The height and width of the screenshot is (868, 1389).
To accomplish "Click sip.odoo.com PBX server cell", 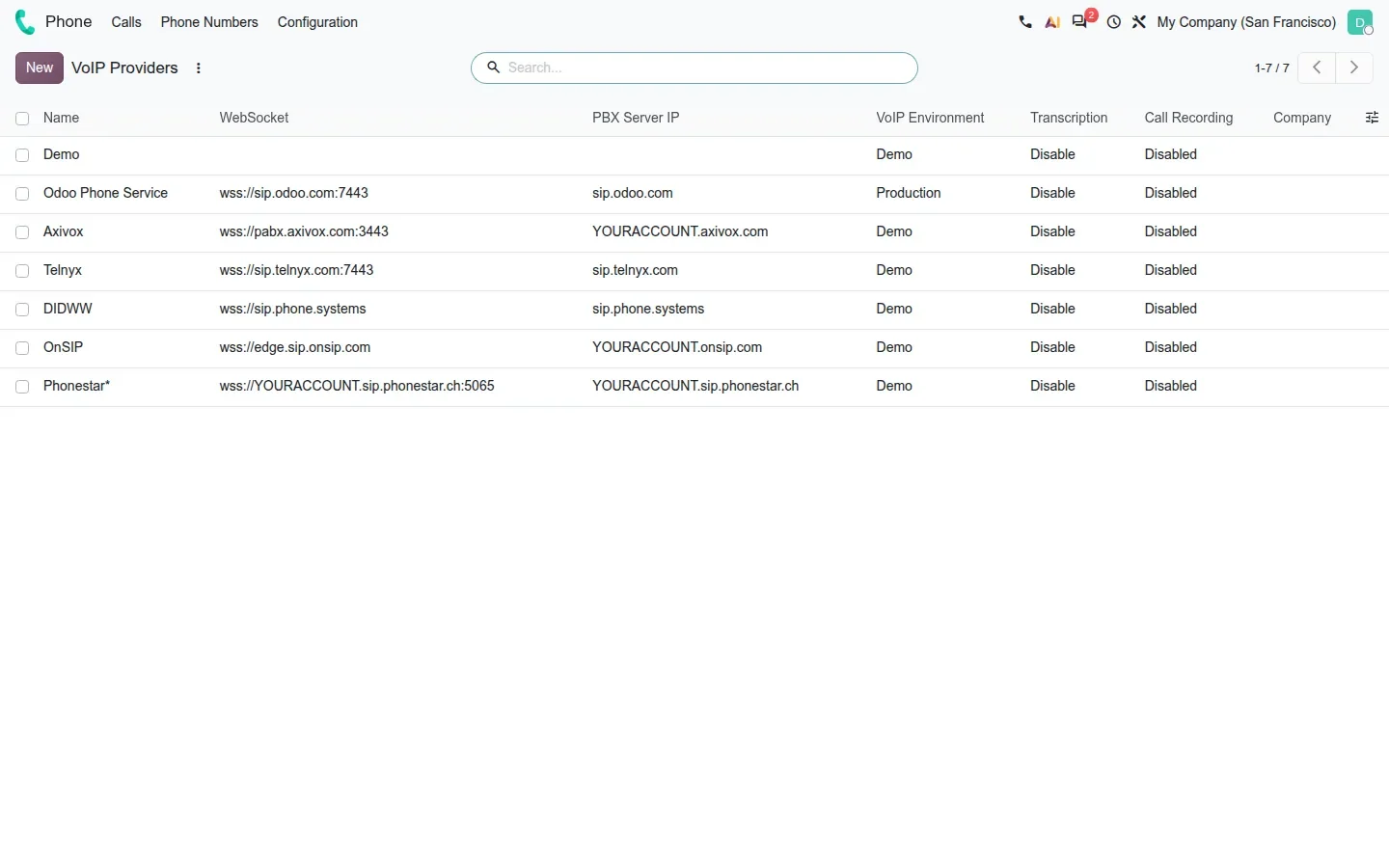I will pos(633,193).
